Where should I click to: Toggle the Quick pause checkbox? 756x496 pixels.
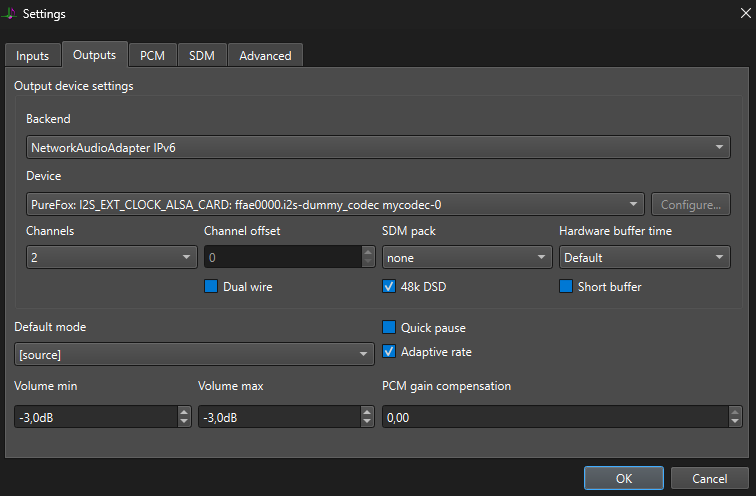(x=390, y=328)
